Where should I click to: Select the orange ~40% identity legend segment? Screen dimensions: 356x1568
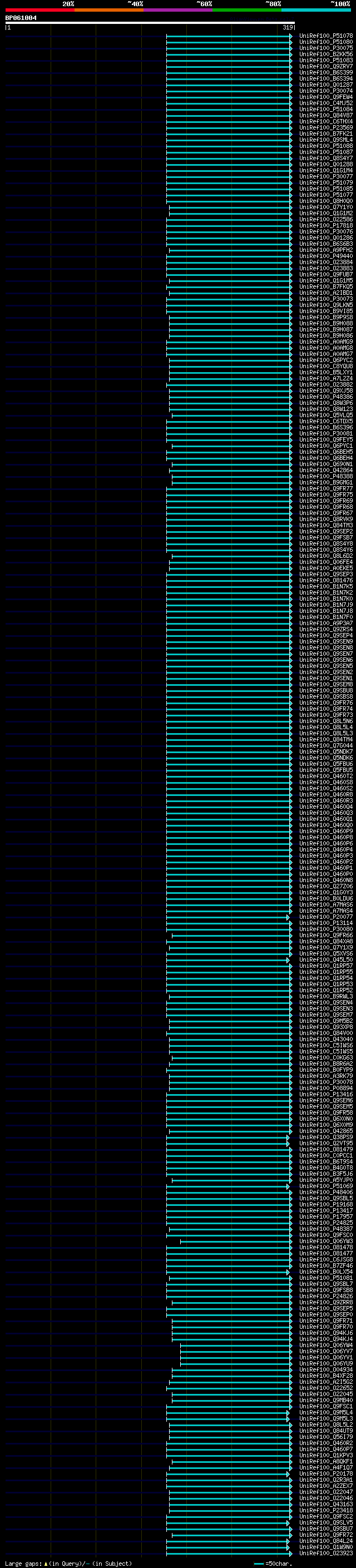point(109,10)
